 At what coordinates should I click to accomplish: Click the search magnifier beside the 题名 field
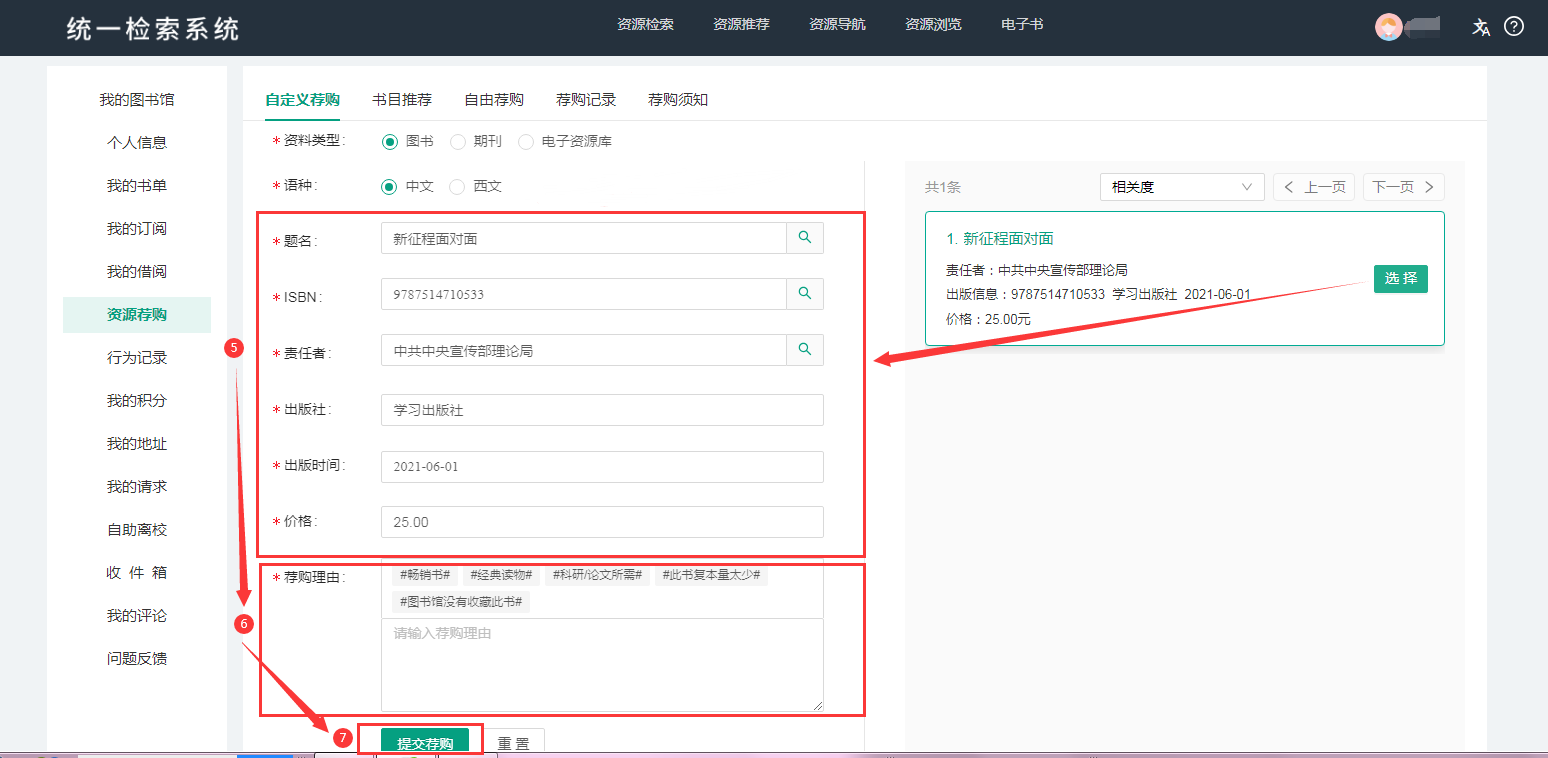pyautogui.click(x=805, y=238)
